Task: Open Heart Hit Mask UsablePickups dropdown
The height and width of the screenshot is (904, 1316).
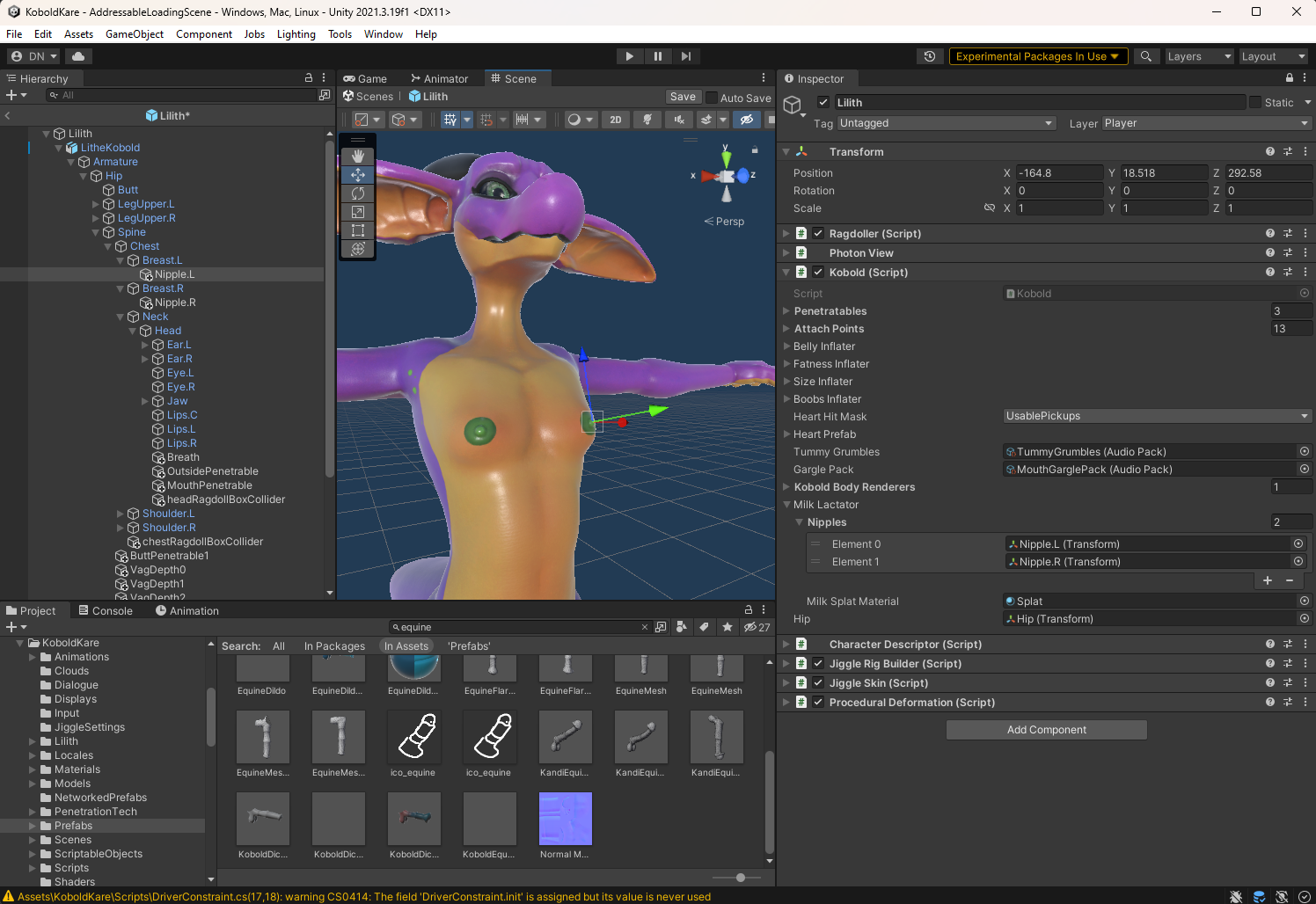Action: [x=1158, y=416]
